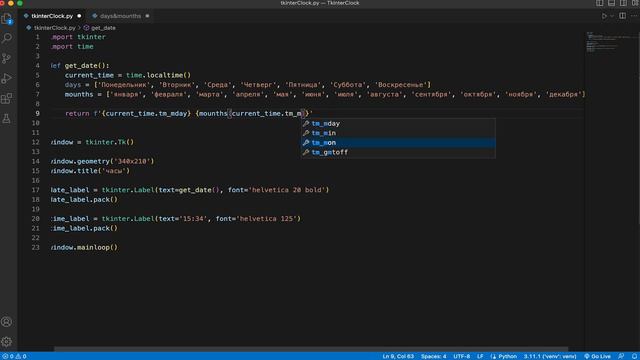
Task: Change indentation via Spaces: 4
Action: tap(433, 356)
